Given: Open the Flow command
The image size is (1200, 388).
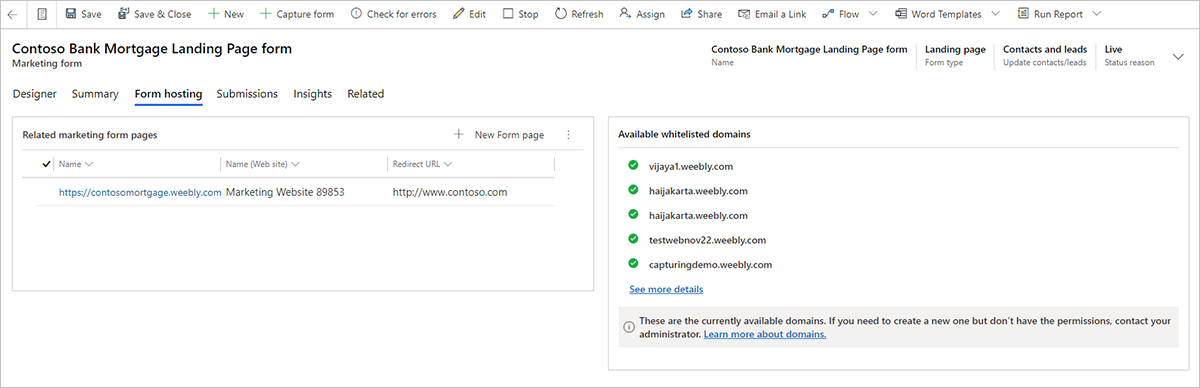Looking at the screenshot, I should 840,15.
